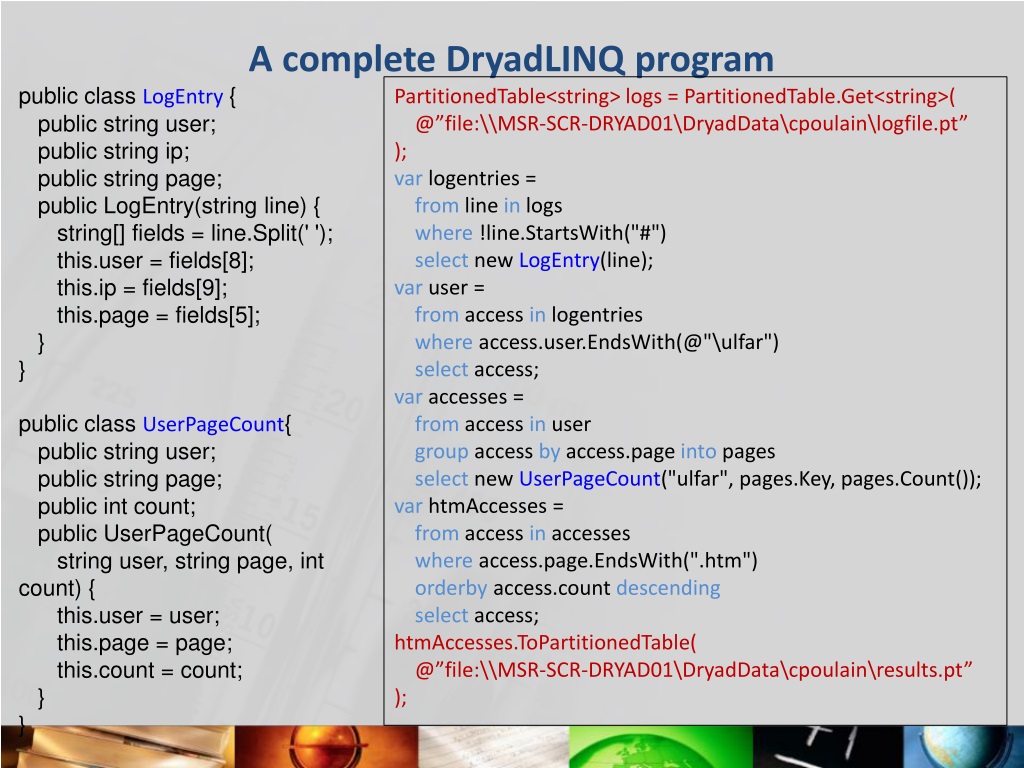Select the 'public class UserPageCount{' line
The width and height of the screenshot is (1024, 768).
coord(155,424)
